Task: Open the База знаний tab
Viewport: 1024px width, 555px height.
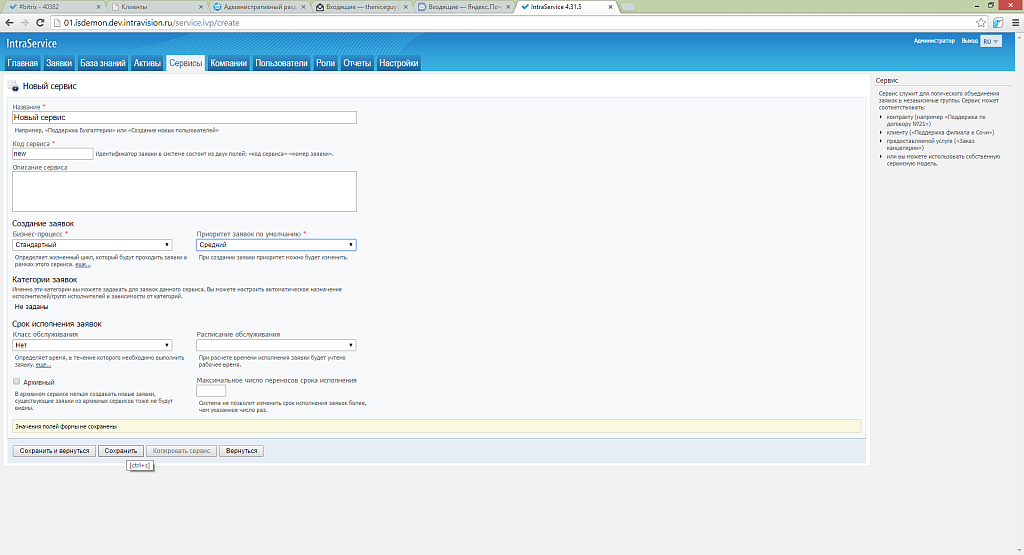Action: click(103, 63)
